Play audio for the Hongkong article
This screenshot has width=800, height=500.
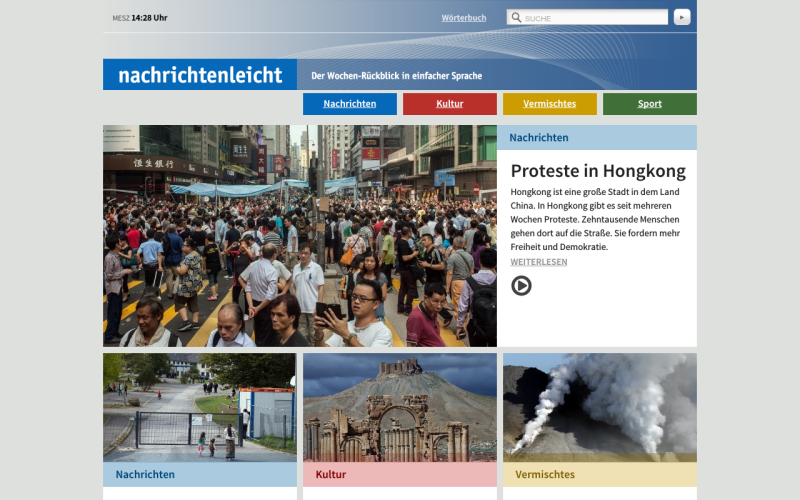coord(521,286)
